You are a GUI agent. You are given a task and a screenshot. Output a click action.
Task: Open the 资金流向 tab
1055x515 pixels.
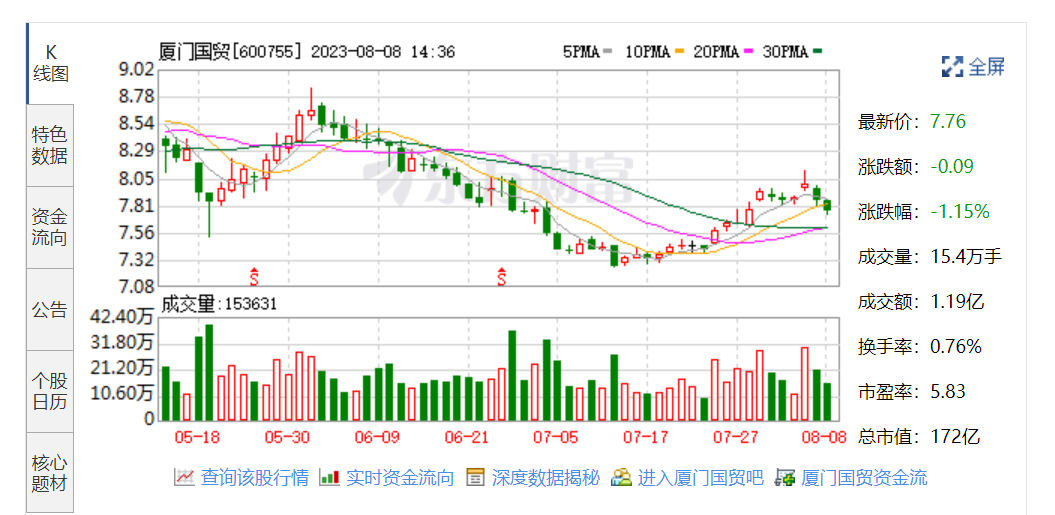(x=49, y=227)
